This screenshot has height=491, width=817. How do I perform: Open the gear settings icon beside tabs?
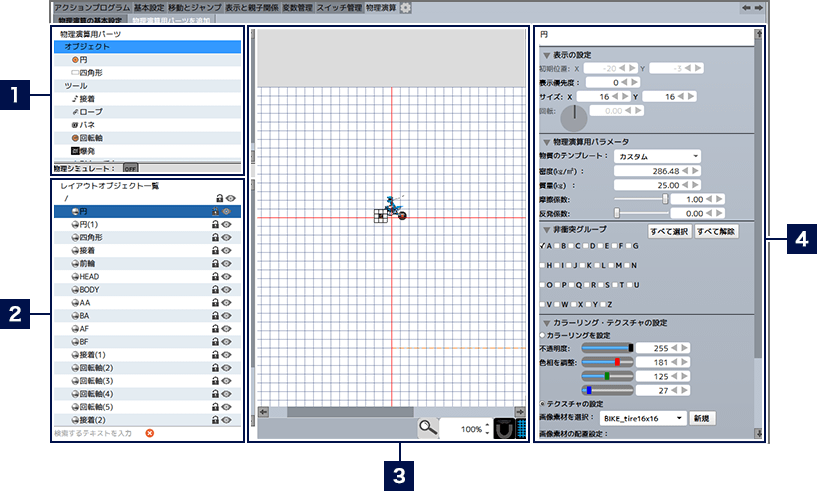coord(405,8)
